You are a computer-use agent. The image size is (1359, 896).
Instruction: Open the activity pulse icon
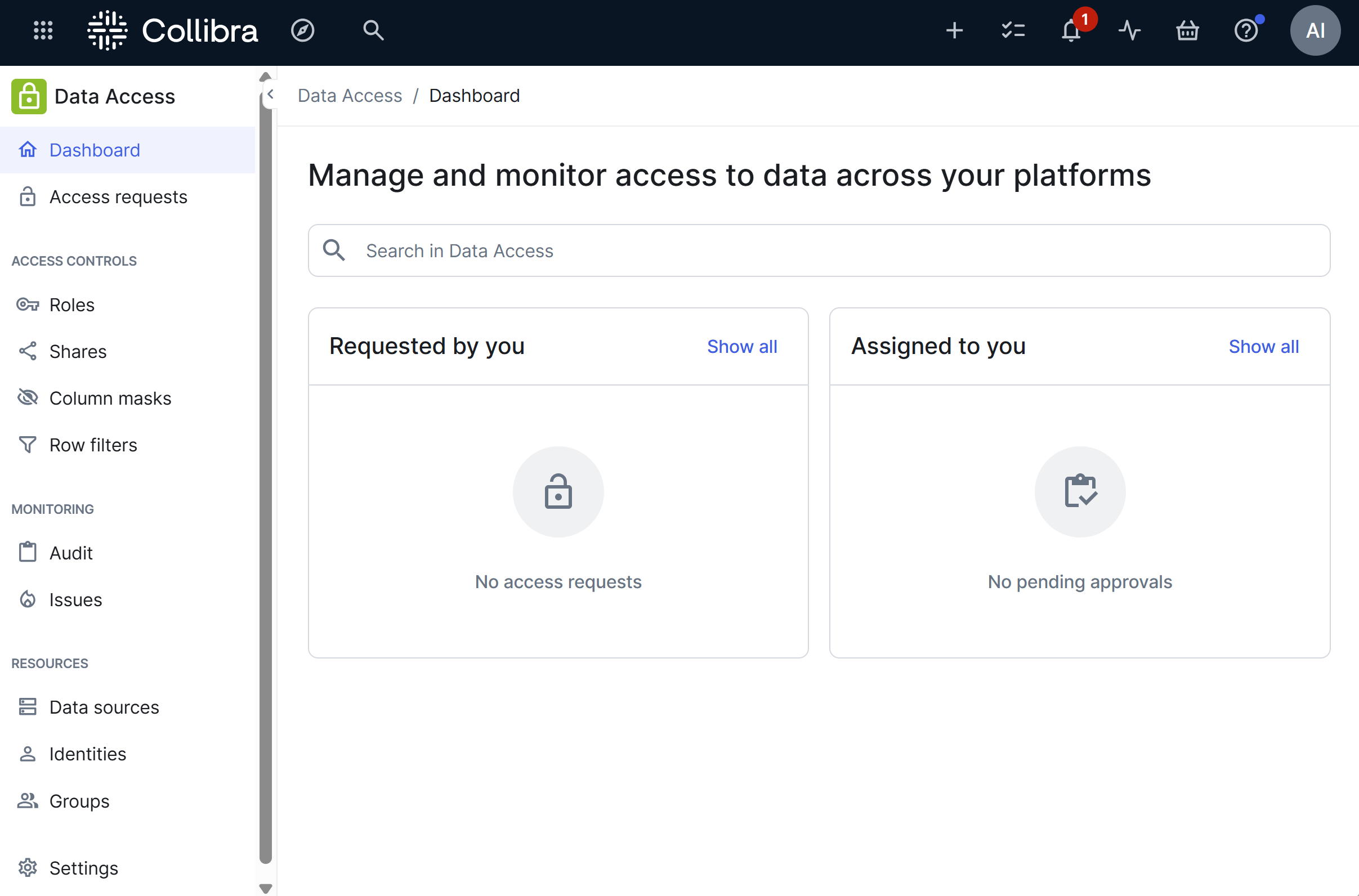pos(1129,30)
